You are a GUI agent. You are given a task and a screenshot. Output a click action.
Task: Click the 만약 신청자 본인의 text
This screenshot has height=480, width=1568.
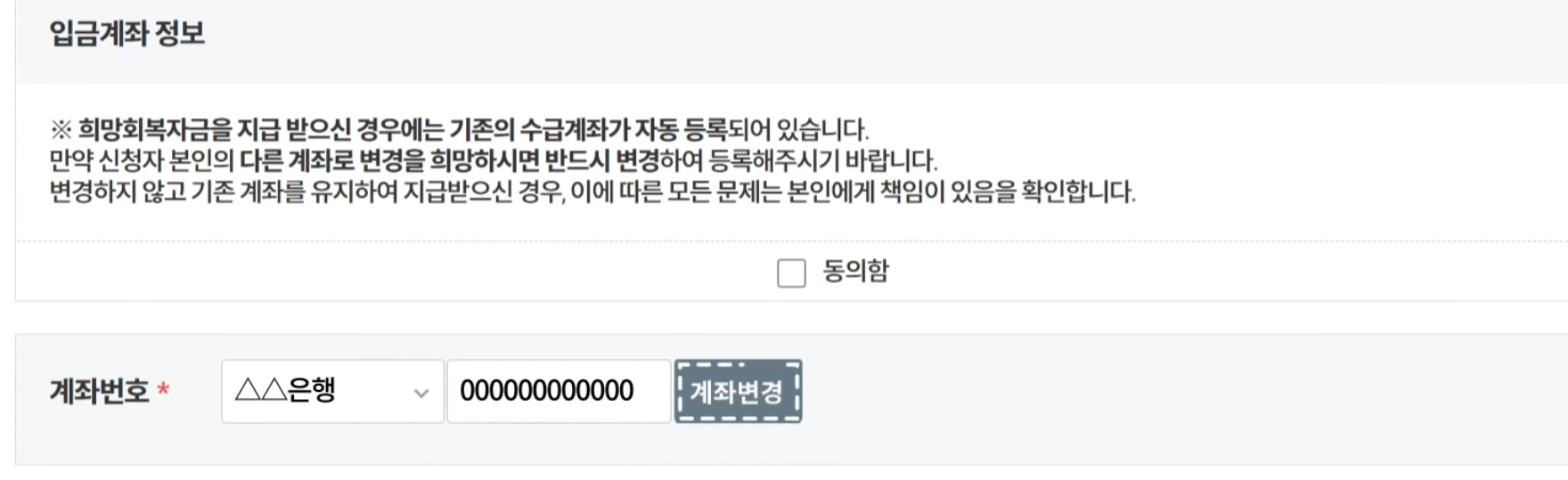tap(141, 161)
